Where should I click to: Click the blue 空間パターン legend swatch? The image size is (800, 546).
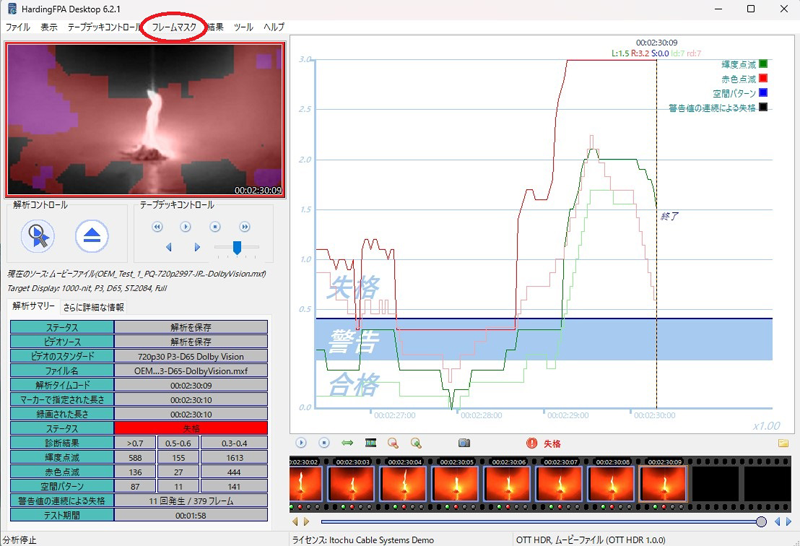[763, 92]
